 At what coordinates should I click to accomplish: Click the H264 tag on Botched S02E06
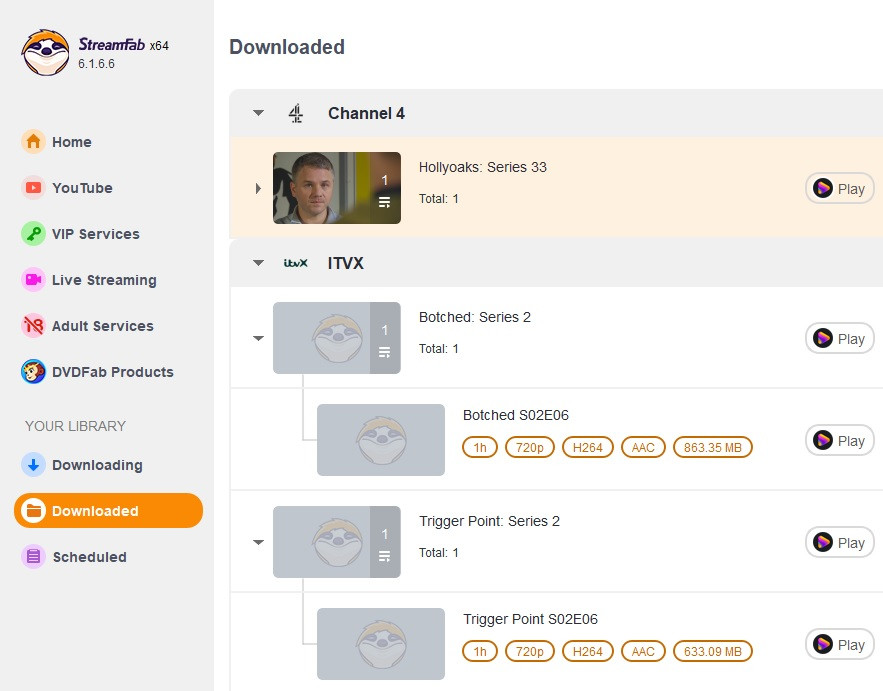(x=588, y=447)
